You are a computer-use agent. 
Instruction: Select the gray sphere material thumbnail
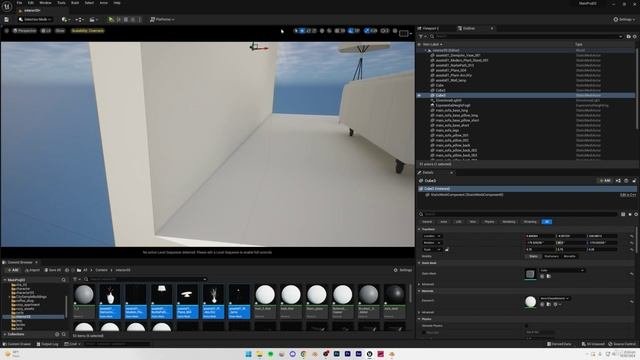pyautogui.click(x=84, y=294)
